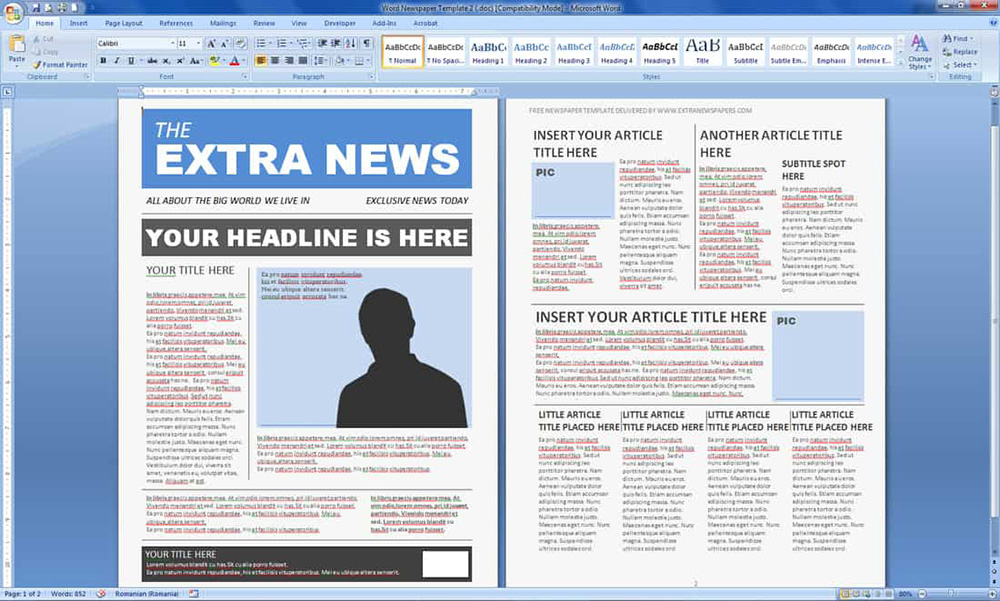
Task: Apply subscript formatting
Action: tap(166, 61)
